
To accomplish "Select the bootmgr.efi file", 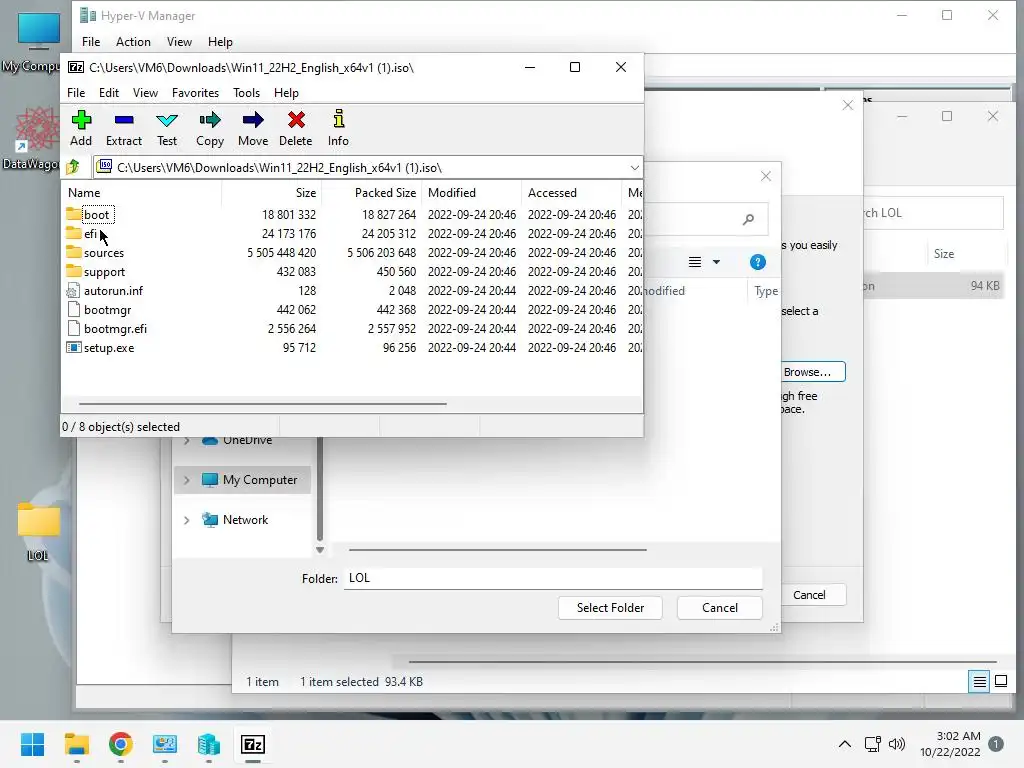I will pyautogui.click(x=115, y=328).
